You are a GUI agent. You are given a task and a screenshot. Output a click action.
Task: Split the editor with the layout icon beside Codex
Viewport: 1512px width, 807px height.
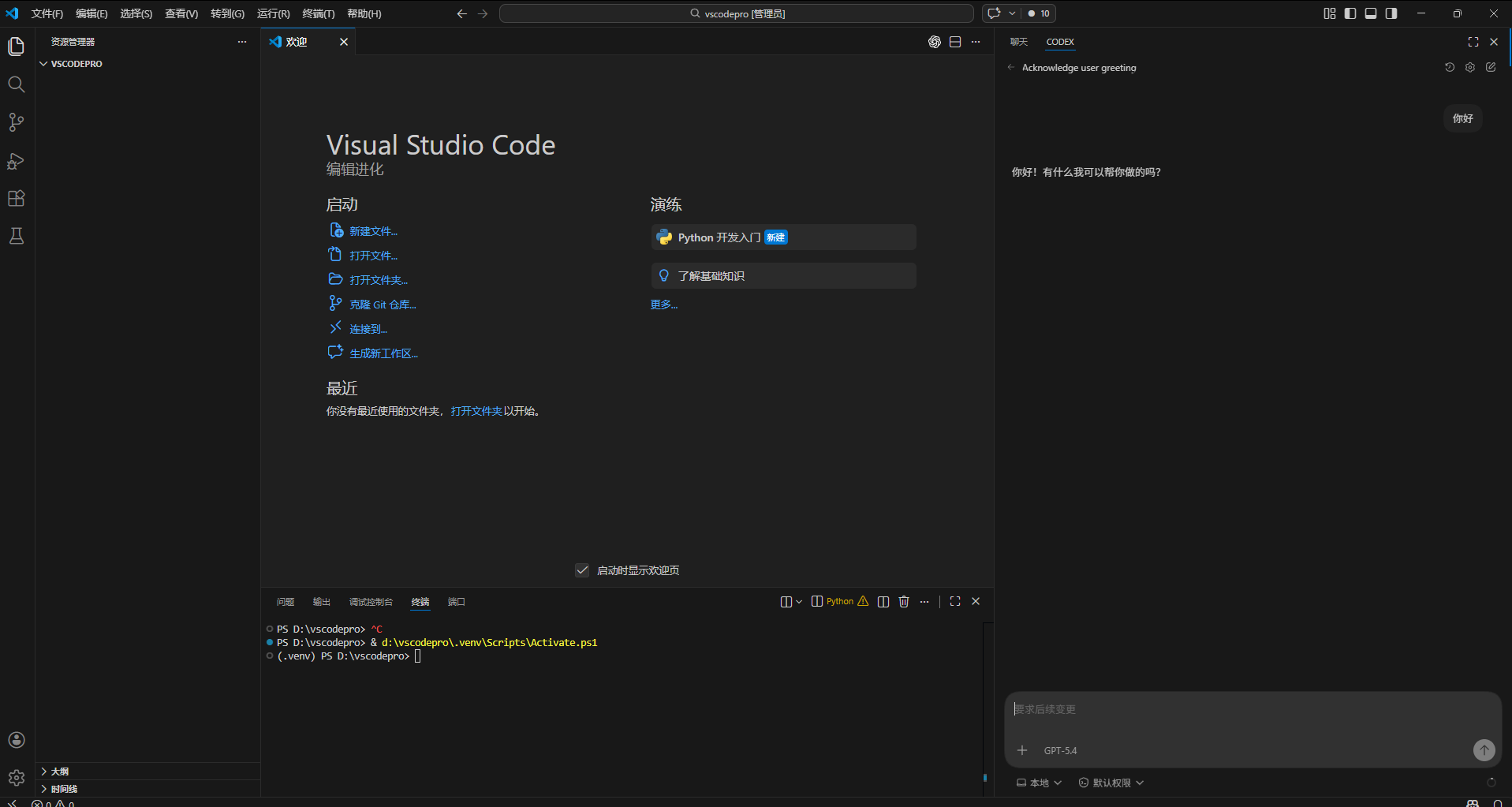tap(955, 42)
